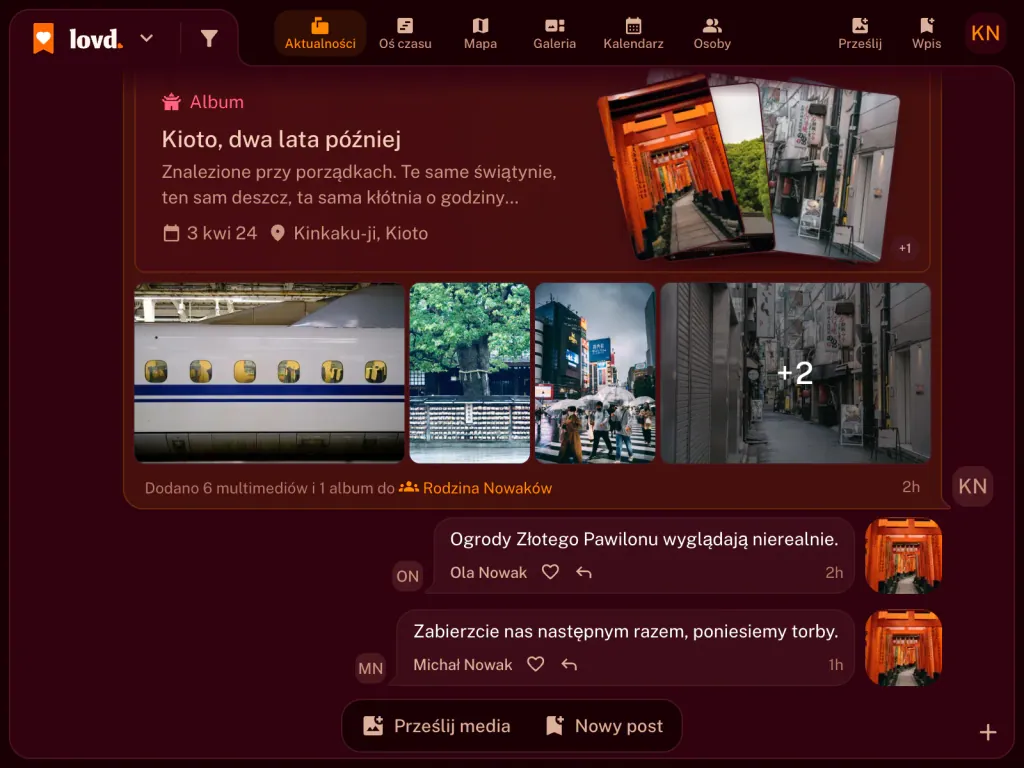Click the lovd. heart logo icon
The height and width of the screenshot is (768, 1024).
tap(44, 38)
